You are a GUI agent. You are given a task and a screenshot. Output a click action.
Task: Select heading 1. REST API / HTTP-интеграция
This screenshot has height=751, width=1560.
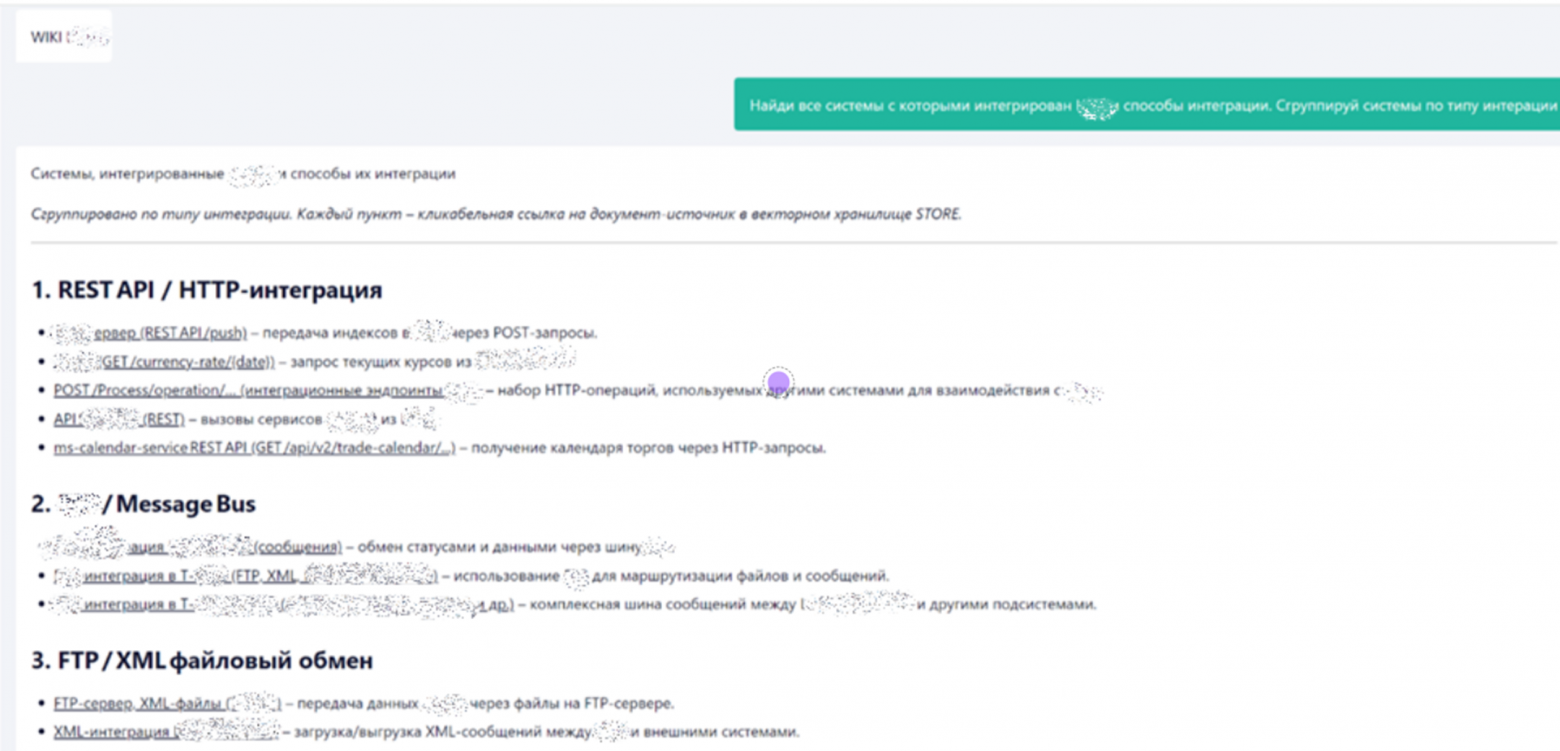206,291
